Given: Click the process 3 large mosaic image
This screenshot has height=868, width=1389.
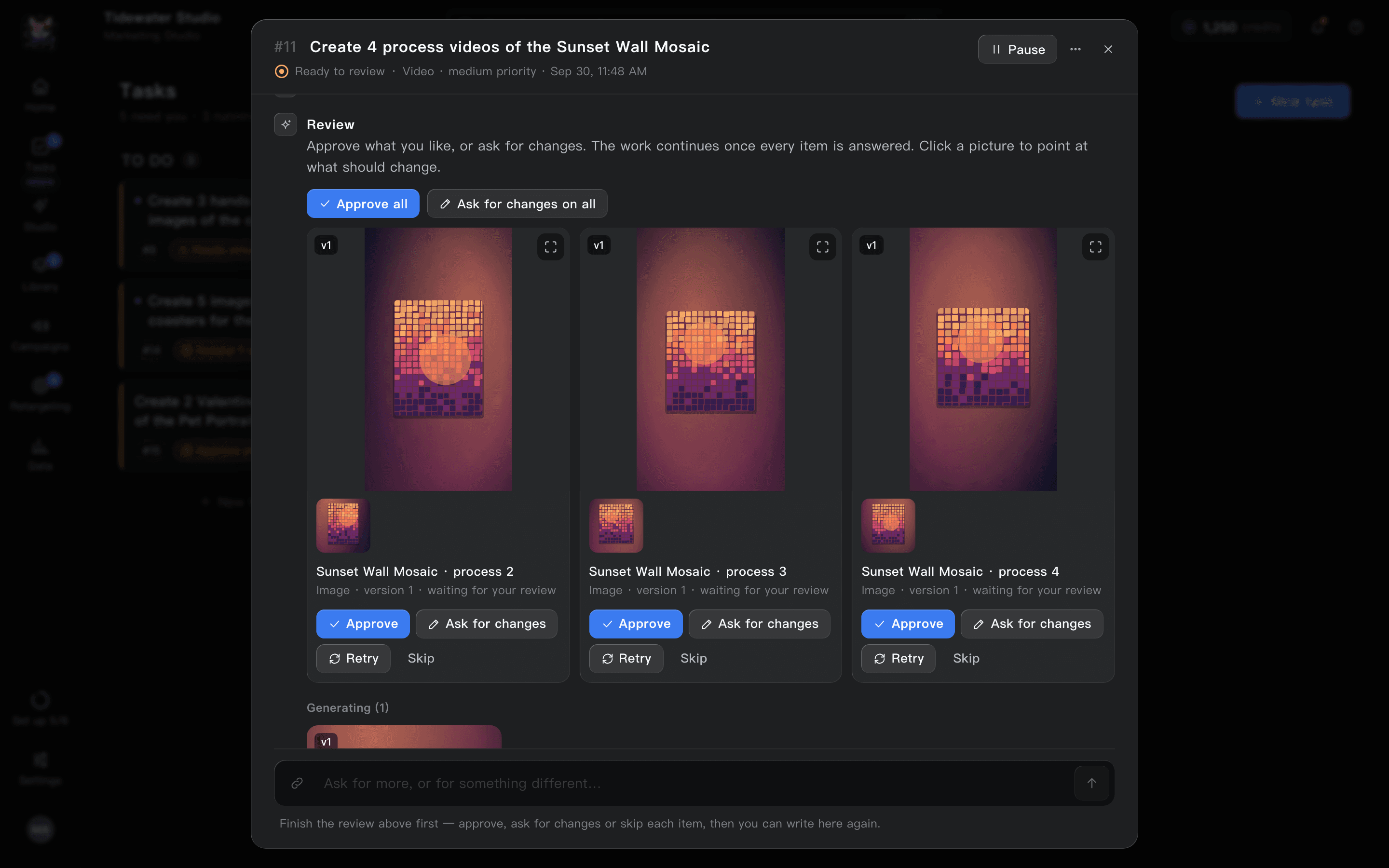Looking at the screenshot, I should pyautogui.click(x=710, y=359).
